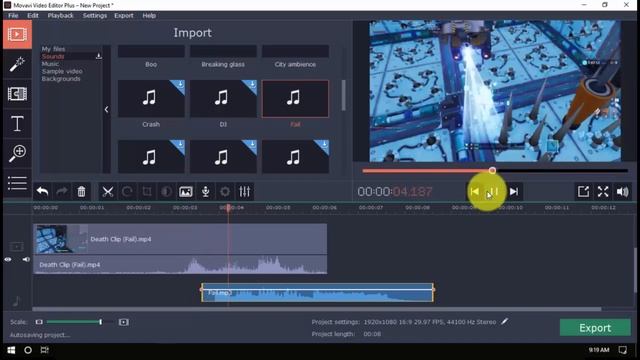Open the Settings menu

(x=95, y=16)
